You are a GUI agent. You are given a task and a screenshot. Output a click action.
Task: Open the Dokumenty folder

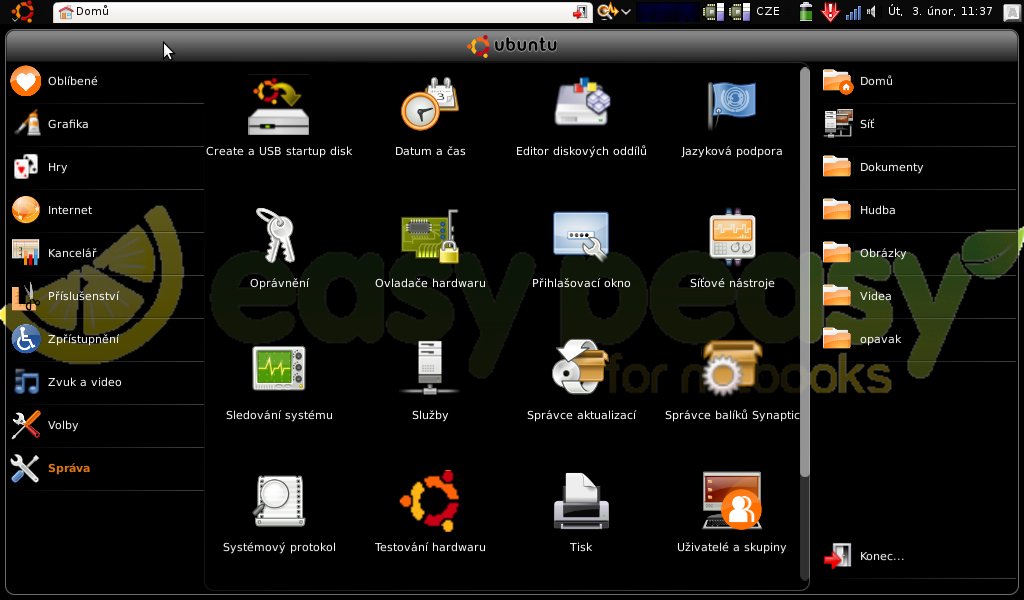(919, 167)
